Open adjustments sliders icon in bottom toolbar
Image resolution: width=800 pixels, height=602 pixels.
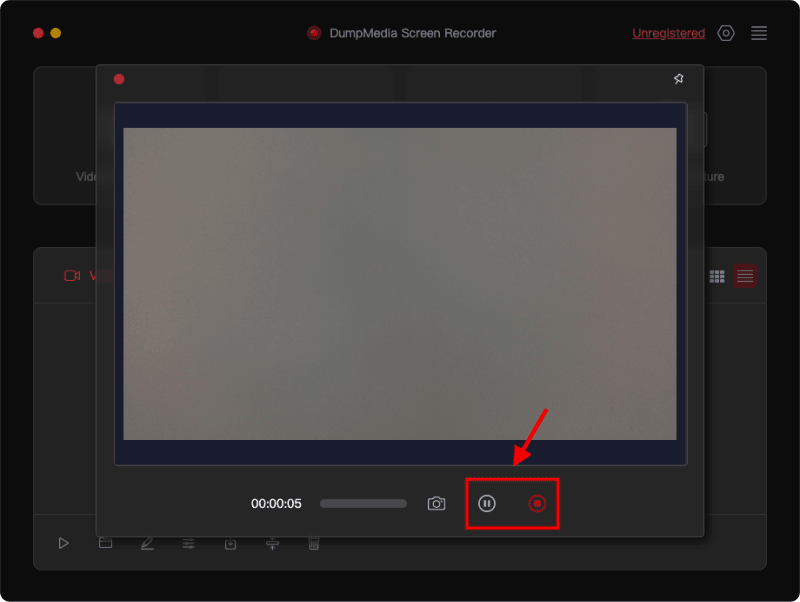click(189, 543)
